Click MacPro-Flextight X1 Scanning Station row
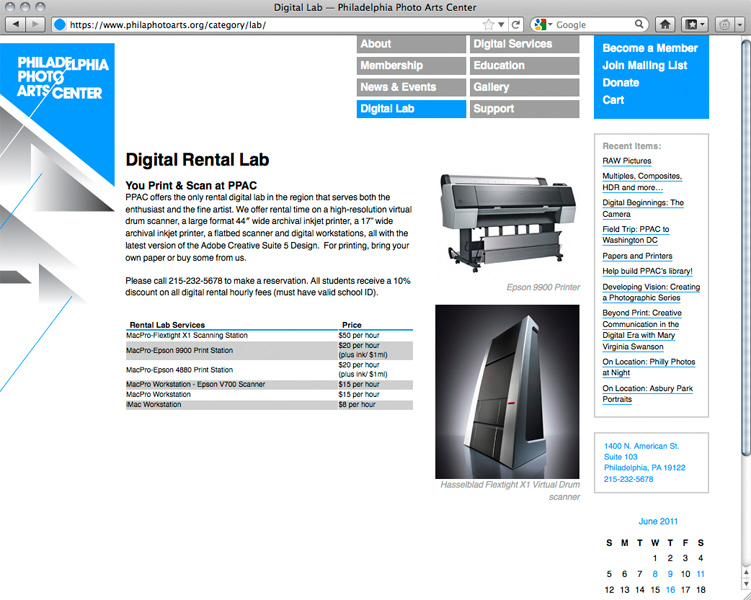 pos(269,335)
